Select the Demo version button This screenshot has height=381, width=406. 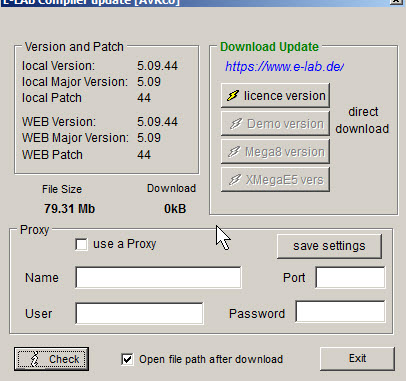[275, 124]
